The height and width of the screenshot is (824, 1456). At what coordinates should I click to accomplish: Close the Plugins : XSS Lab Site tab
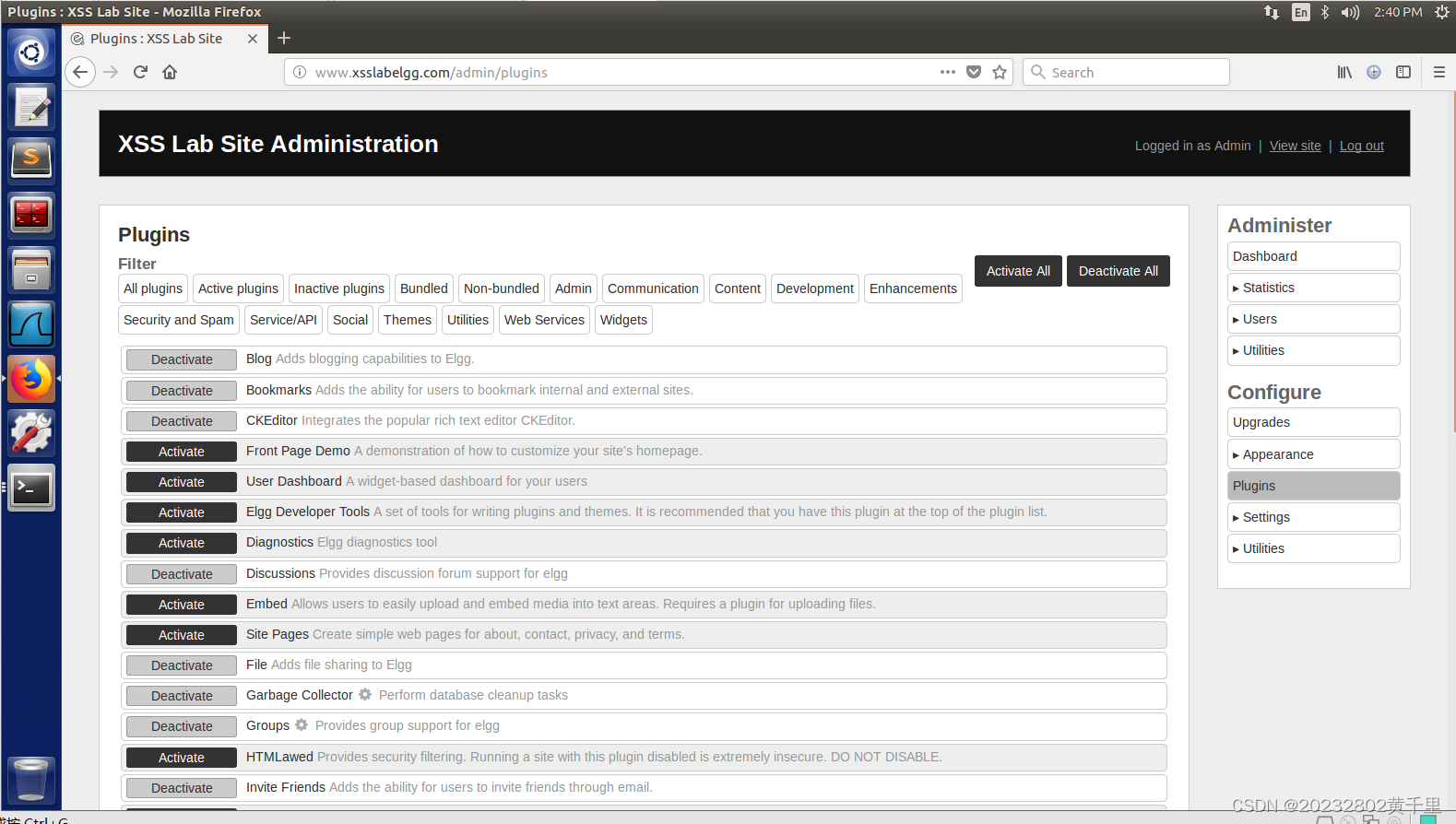click(x=253, y=39)
